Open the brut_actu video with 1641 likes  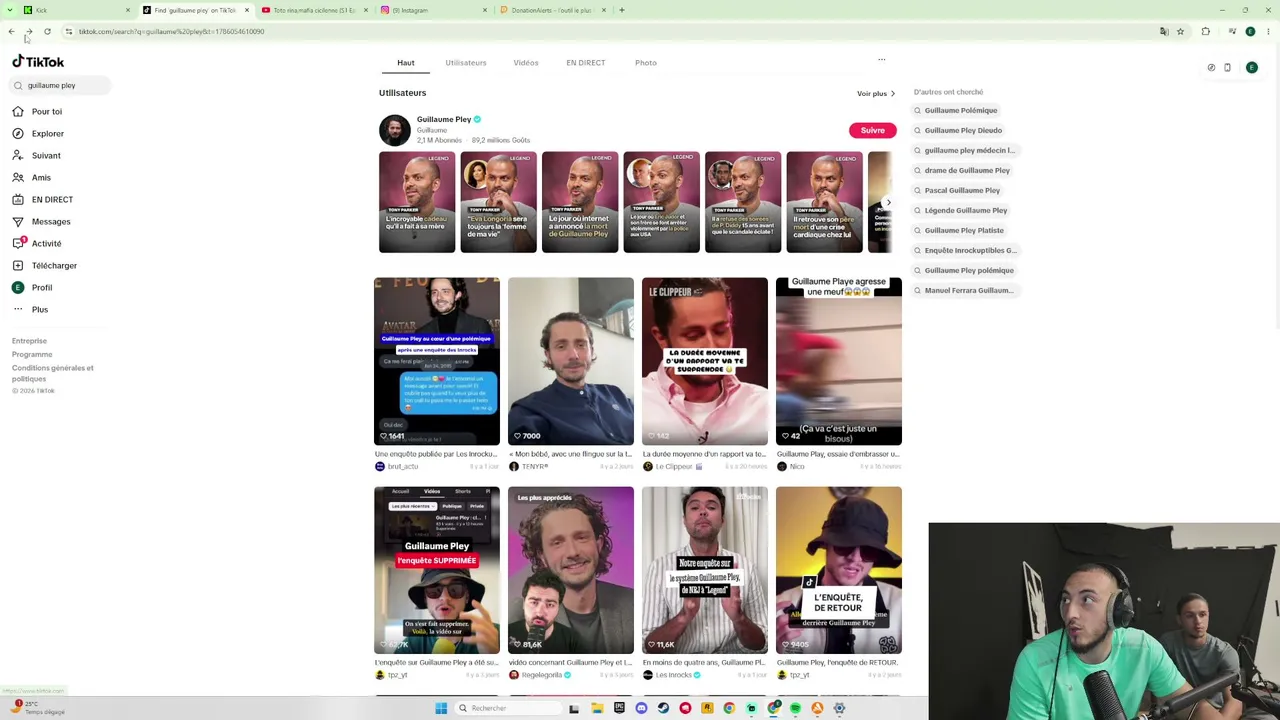tap(437, 361)
